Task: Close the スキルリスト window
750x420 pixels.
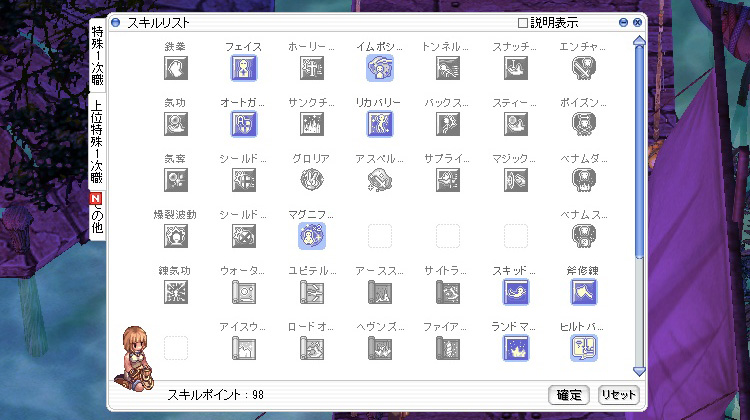Action: click(637, 22)
